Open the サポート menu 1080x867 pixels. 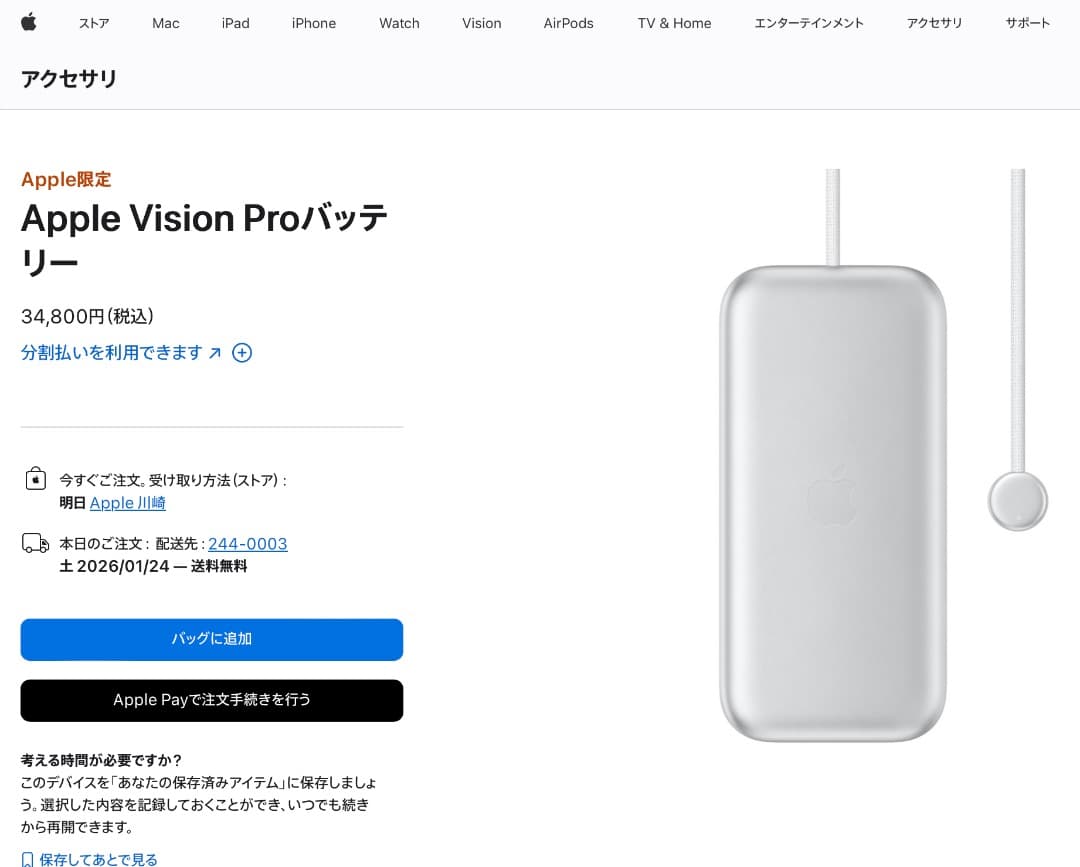(1027, 23)
